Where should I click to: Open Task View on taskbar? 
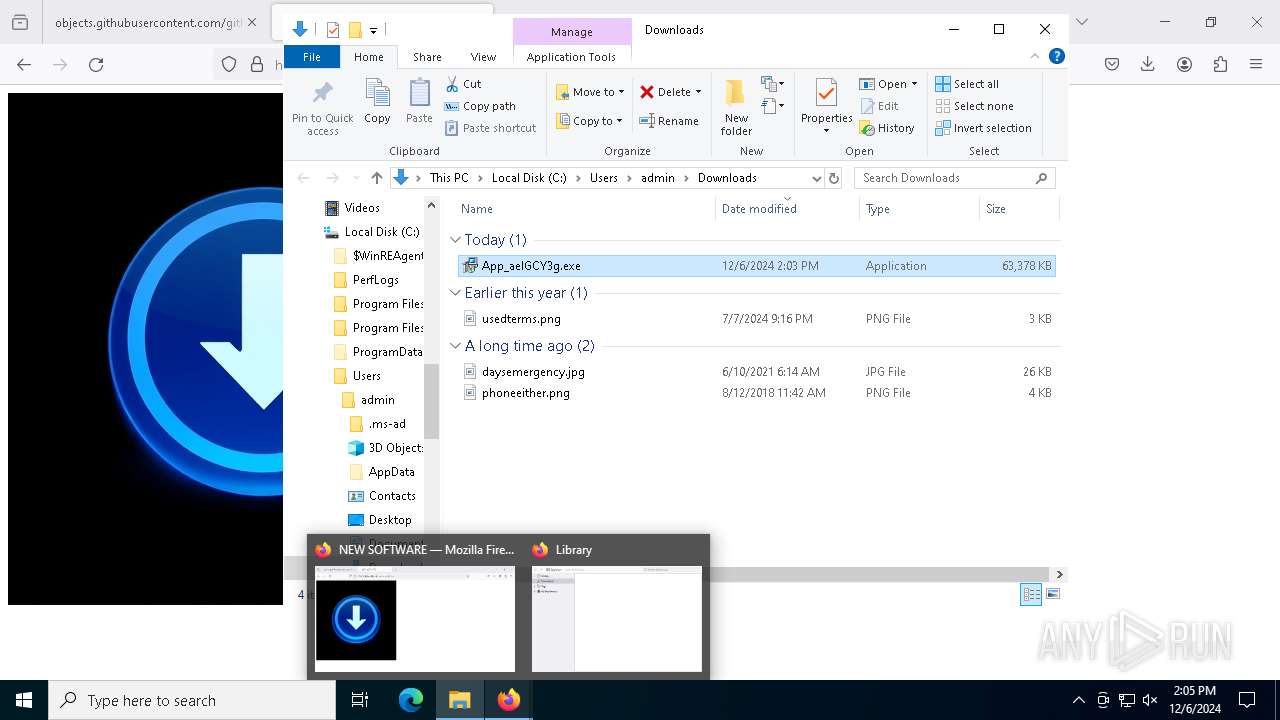point(360,700)
